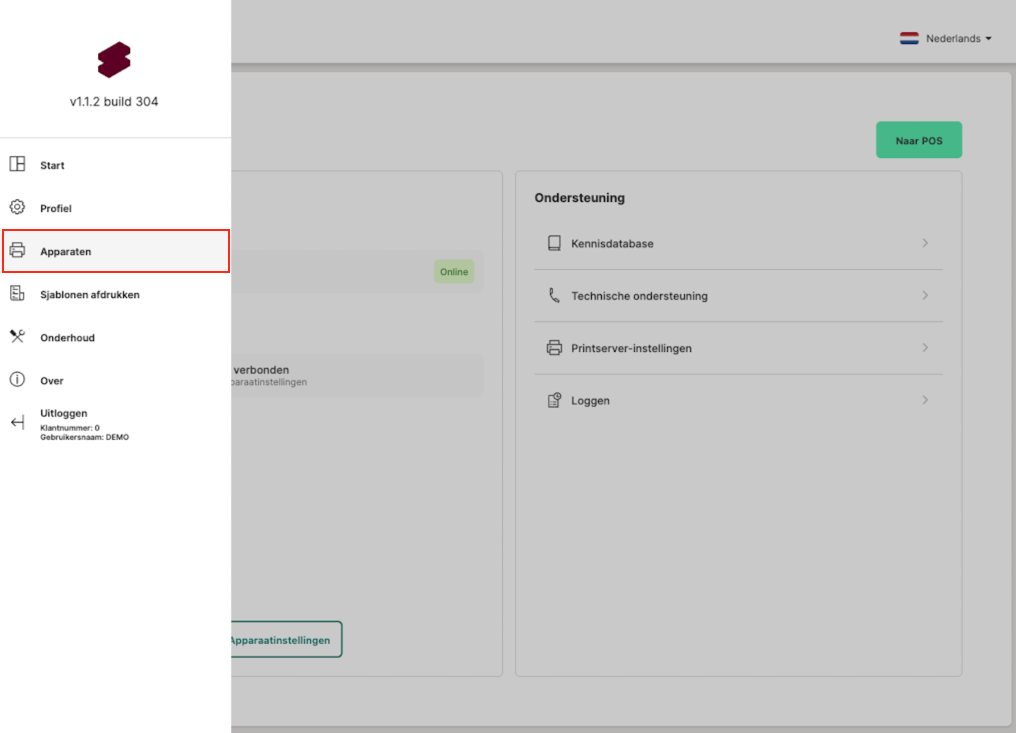Click the dark red app logo
Image resolution: width=1016 pixels, height=733 pixels.
pos(114,60)
